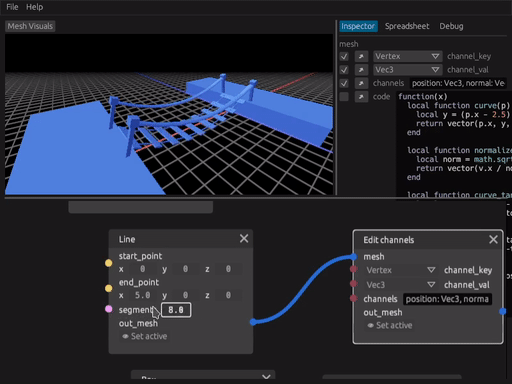Image resolution: width=512 pixels, height=384 pixels.
Task: Switch to the Debug tab
Action: (451, 26)
